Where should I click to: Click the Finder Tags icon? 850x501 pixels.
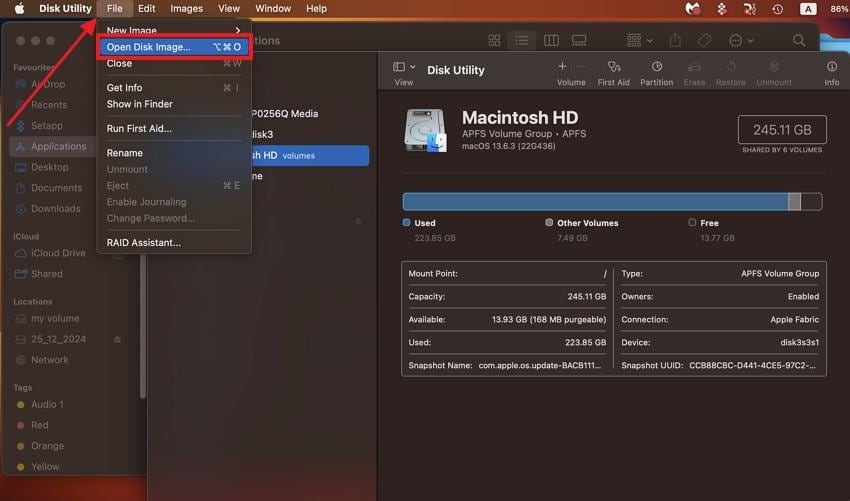click(704, 40)
